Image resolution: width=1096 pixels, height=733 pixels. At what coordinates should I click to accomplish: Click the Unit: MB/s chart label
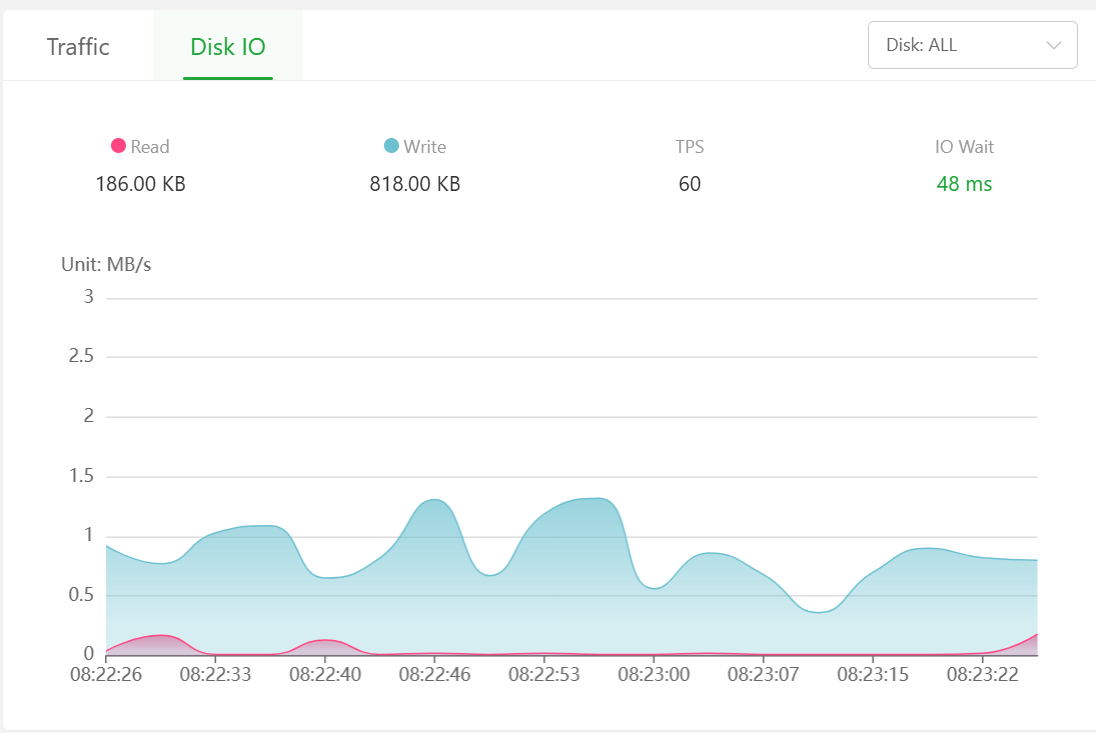click(106, 265)
